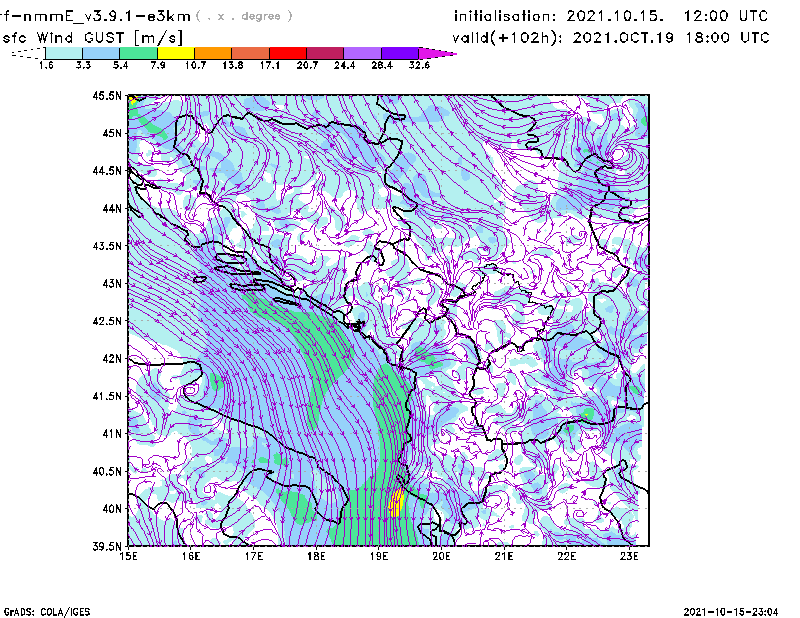Click the 18:00 UTC valid time

(728, 38)
